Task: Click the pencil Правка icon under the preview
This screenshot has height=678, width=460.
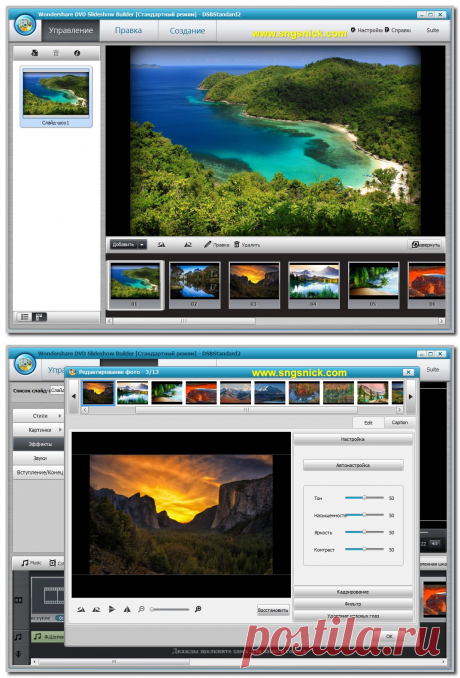Action: pos(208,245)
